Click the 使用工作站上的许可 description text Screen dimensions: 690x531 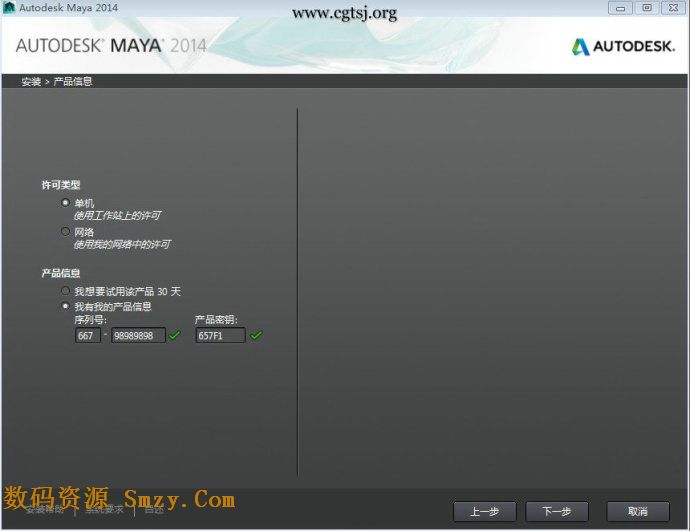click(x=117, y=216)
